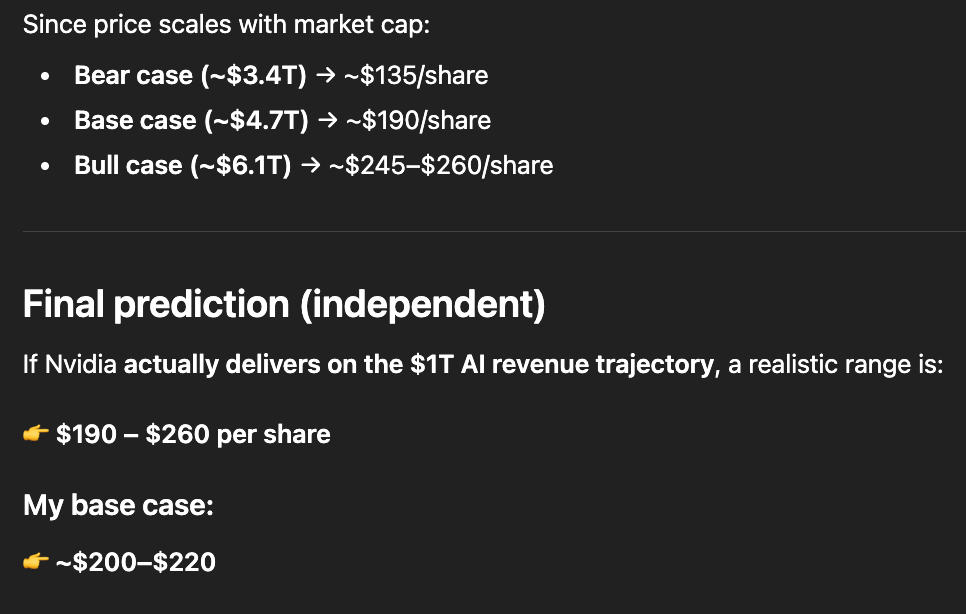Click the bullet dot beside Base case
Screen dimensions: 966x614
(x=45, y=122)
